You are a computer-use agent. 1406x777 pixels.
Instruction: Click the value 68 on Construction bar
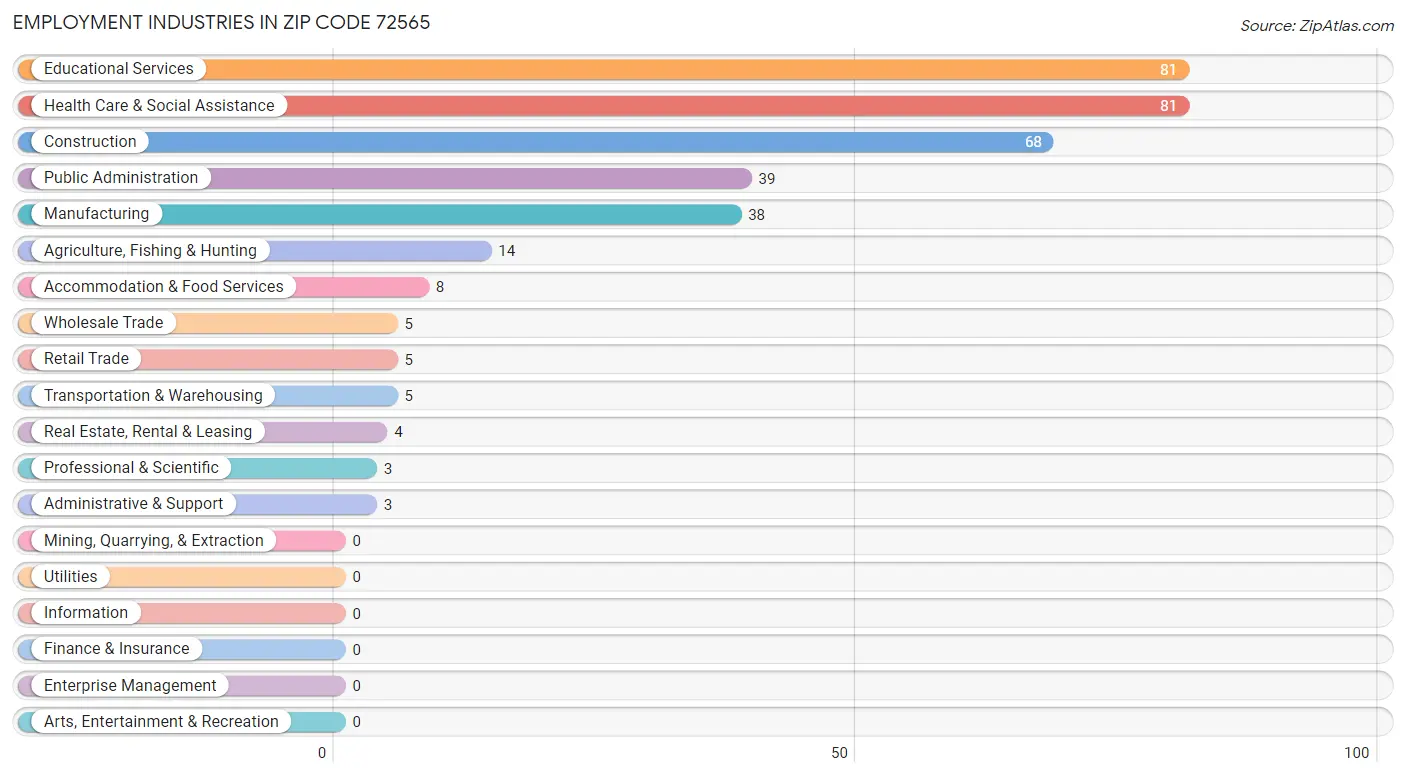pos(1033,142)
